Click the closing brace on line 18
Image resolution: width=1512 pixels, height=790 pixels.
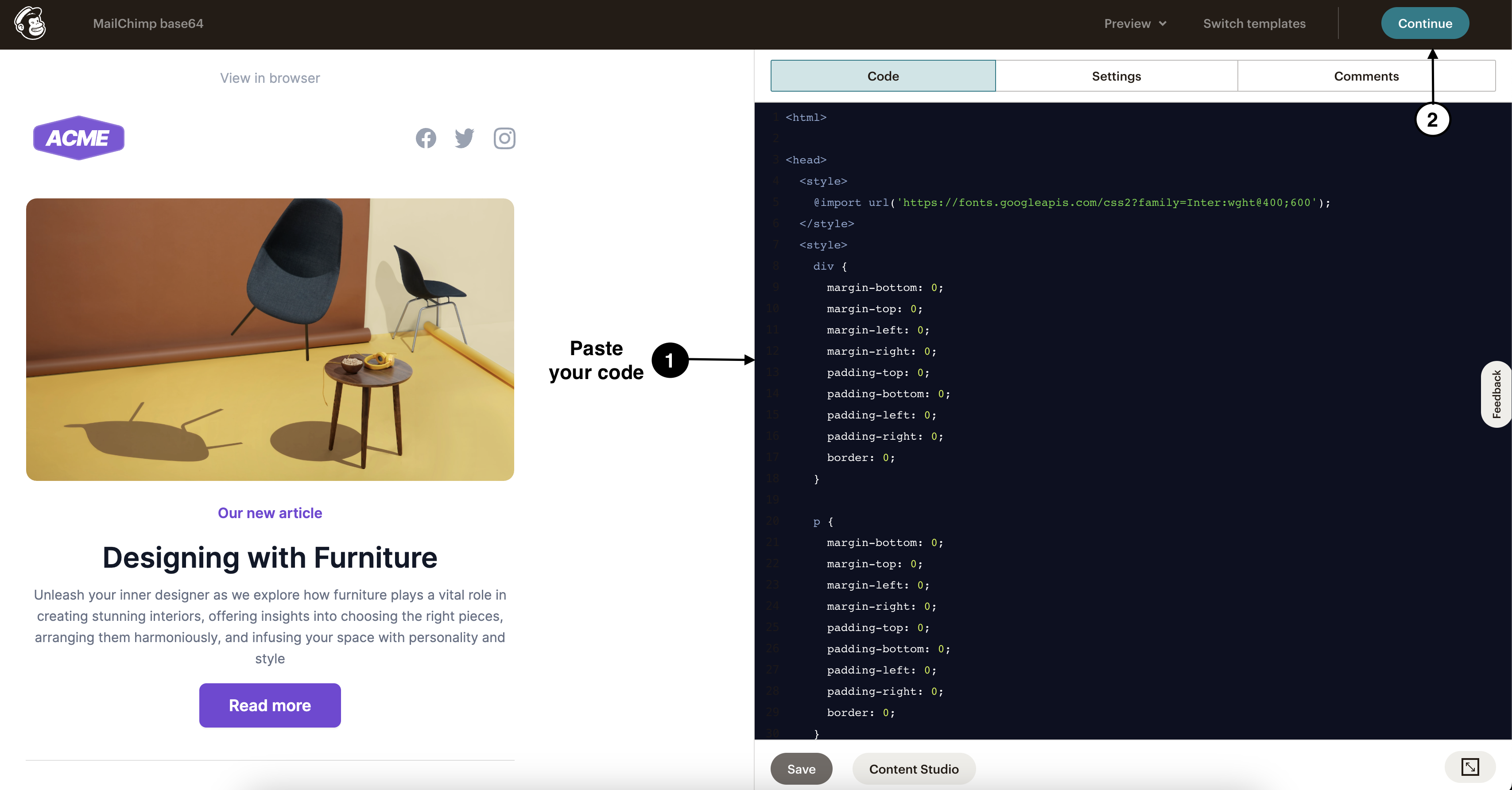pos(817,479)
